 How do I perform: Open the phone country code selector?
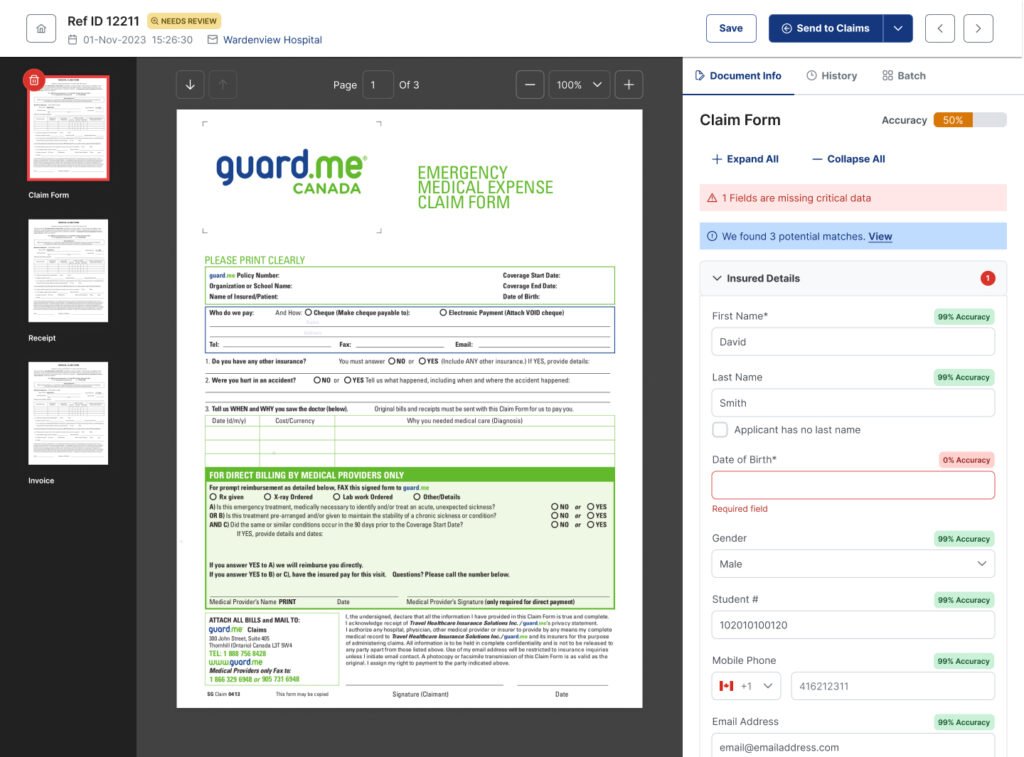746,686
